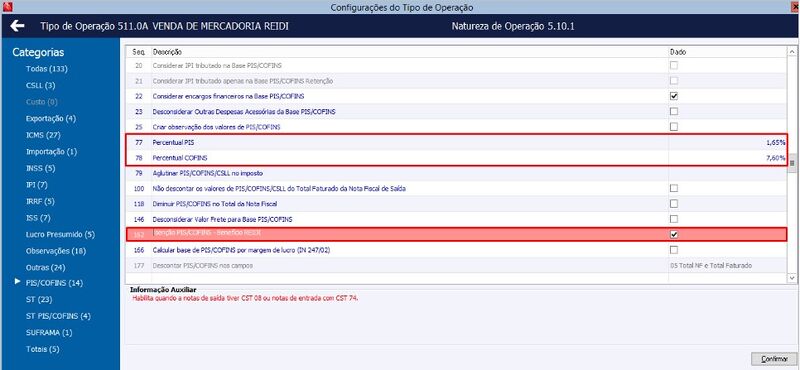
Task: Select the Lucro Presumido (5) category
Action: tap(61, 235)
